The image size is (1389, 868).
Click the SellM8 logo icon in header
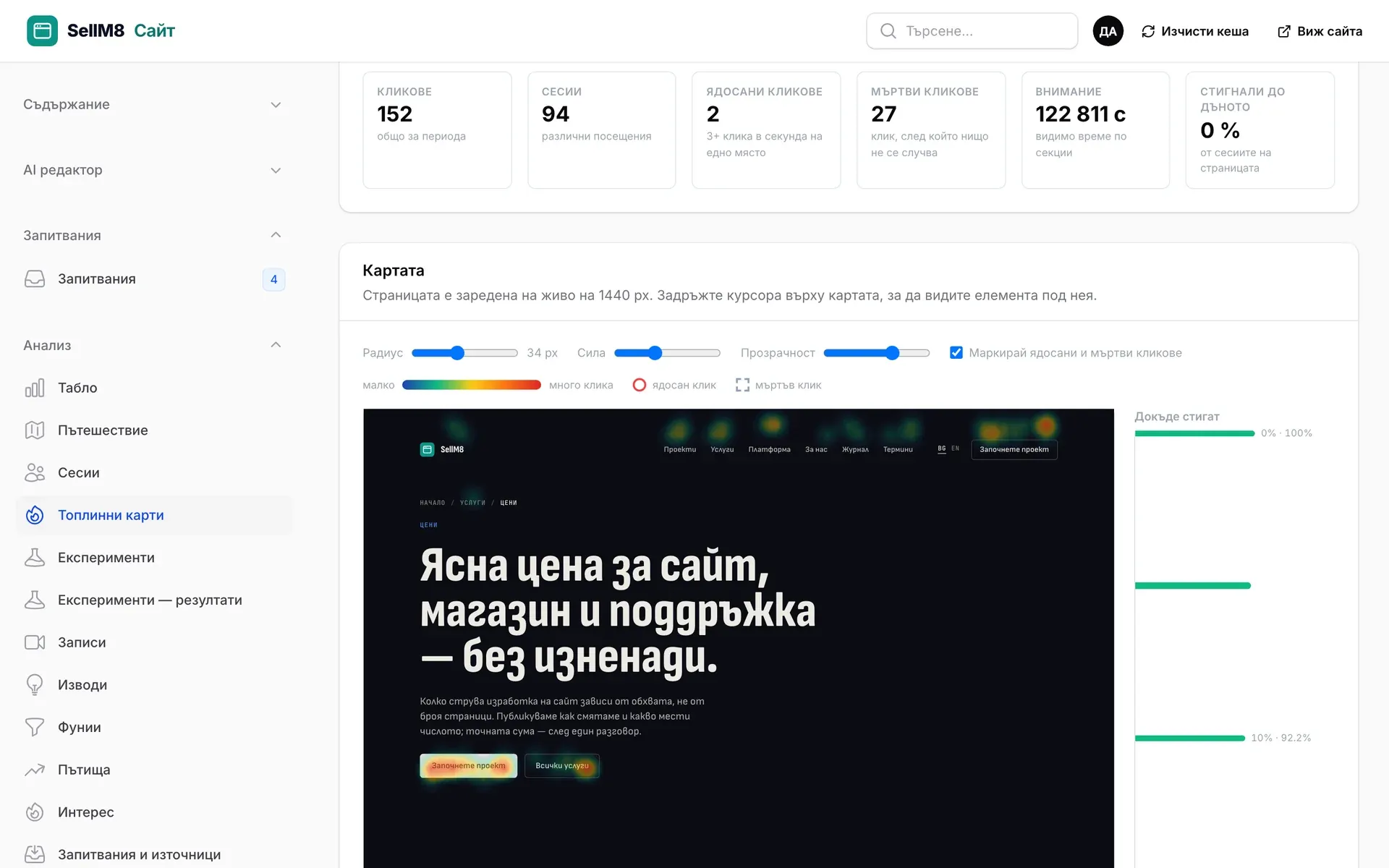[42, 30]
